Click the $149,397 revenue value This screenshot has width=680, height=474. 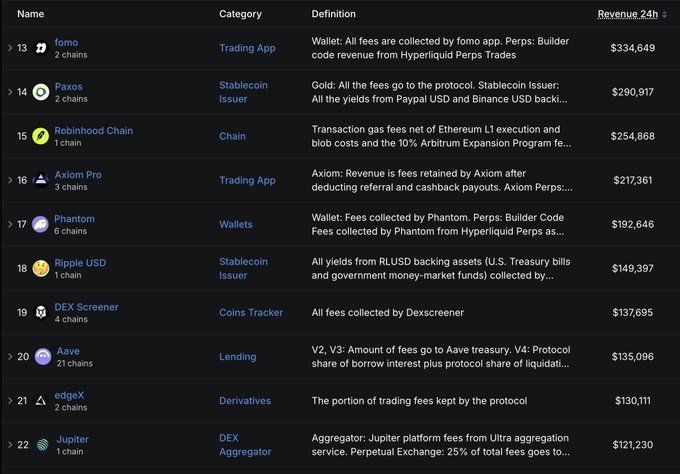(x=632, y=268)
